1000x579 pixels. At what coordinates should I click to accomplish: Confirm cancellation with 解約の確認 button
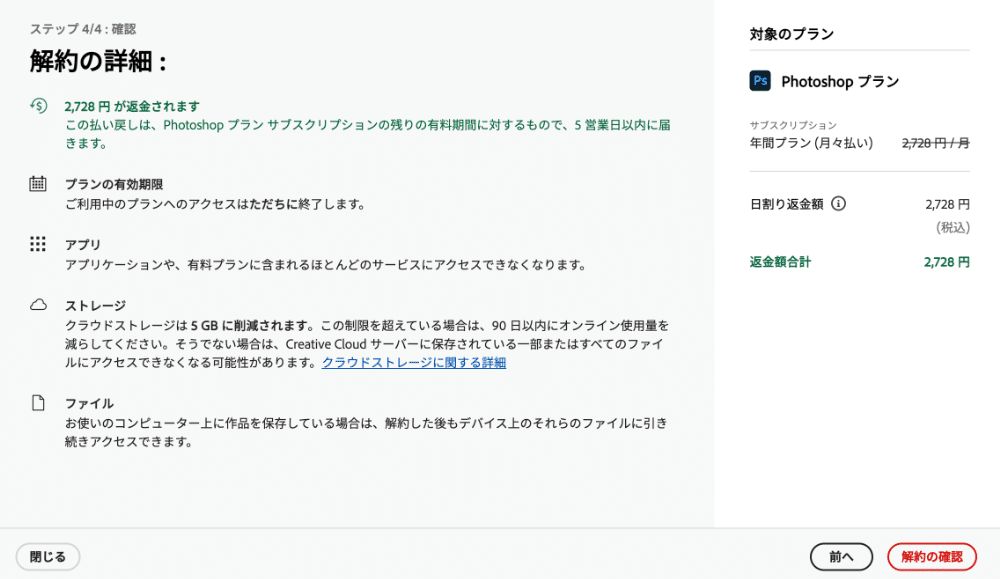[931, 557]
